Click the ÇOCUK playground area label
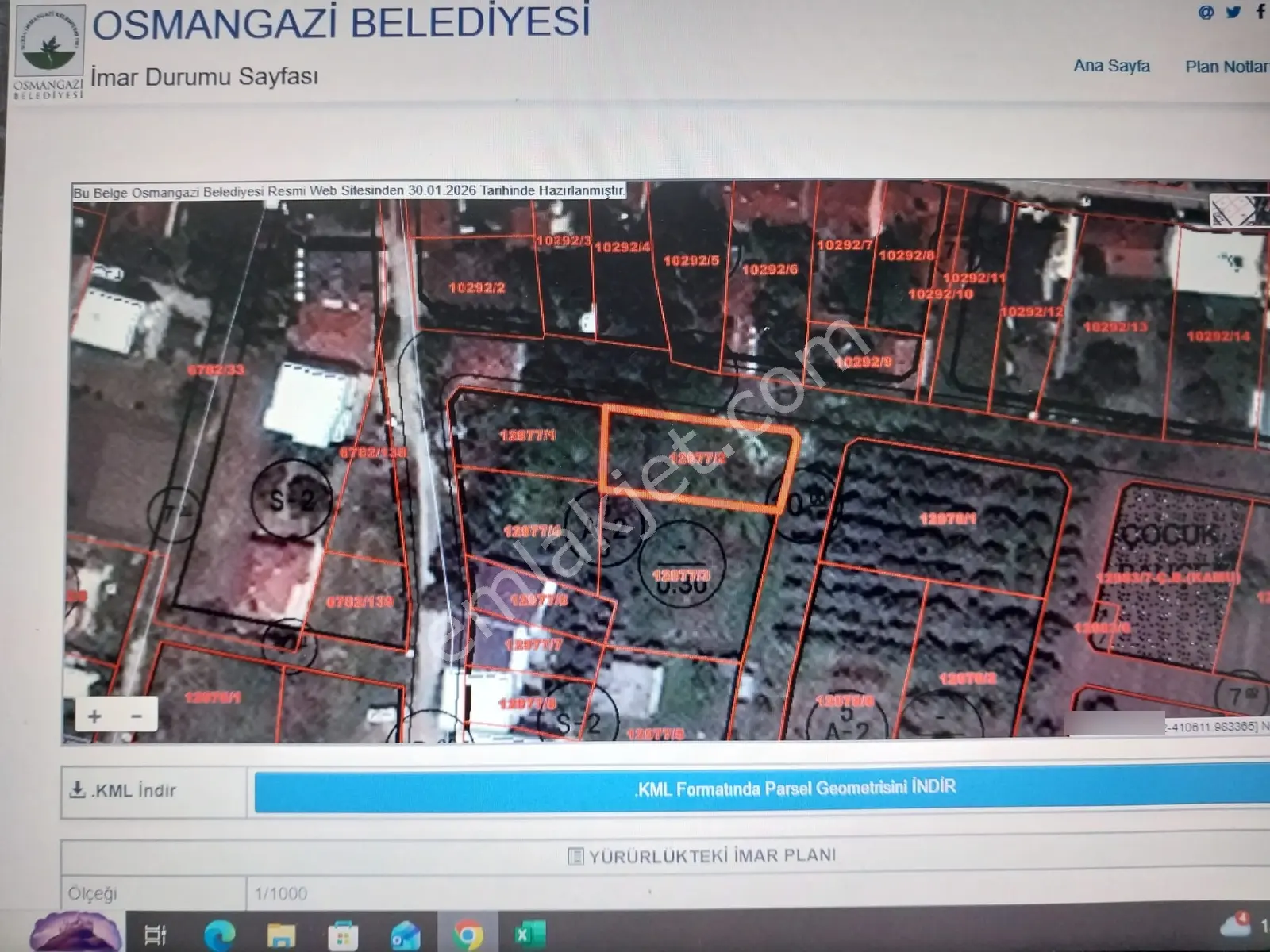Image resolution: width=1270 pixels, height=952 pixels. point(1169,535)
